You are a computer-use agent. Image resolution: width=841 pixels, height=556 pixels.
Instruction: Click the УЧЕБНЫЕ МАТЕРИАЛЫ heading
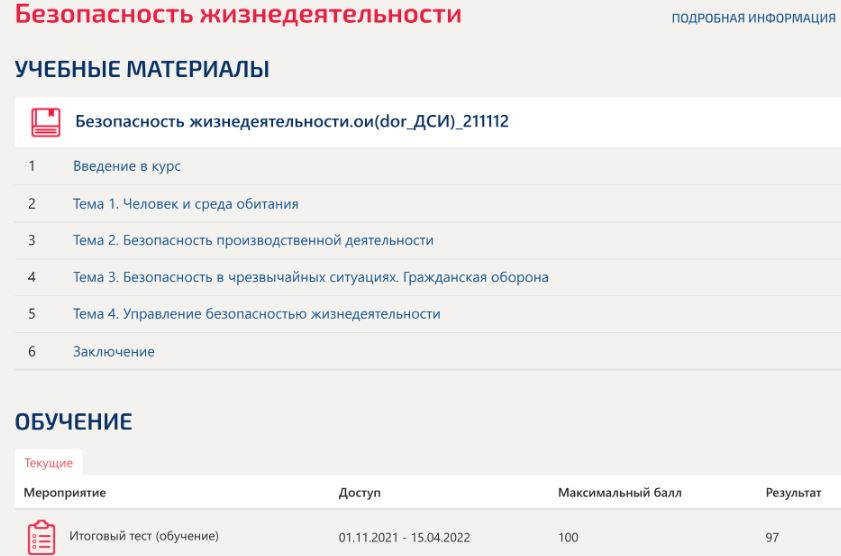[141, 69]
